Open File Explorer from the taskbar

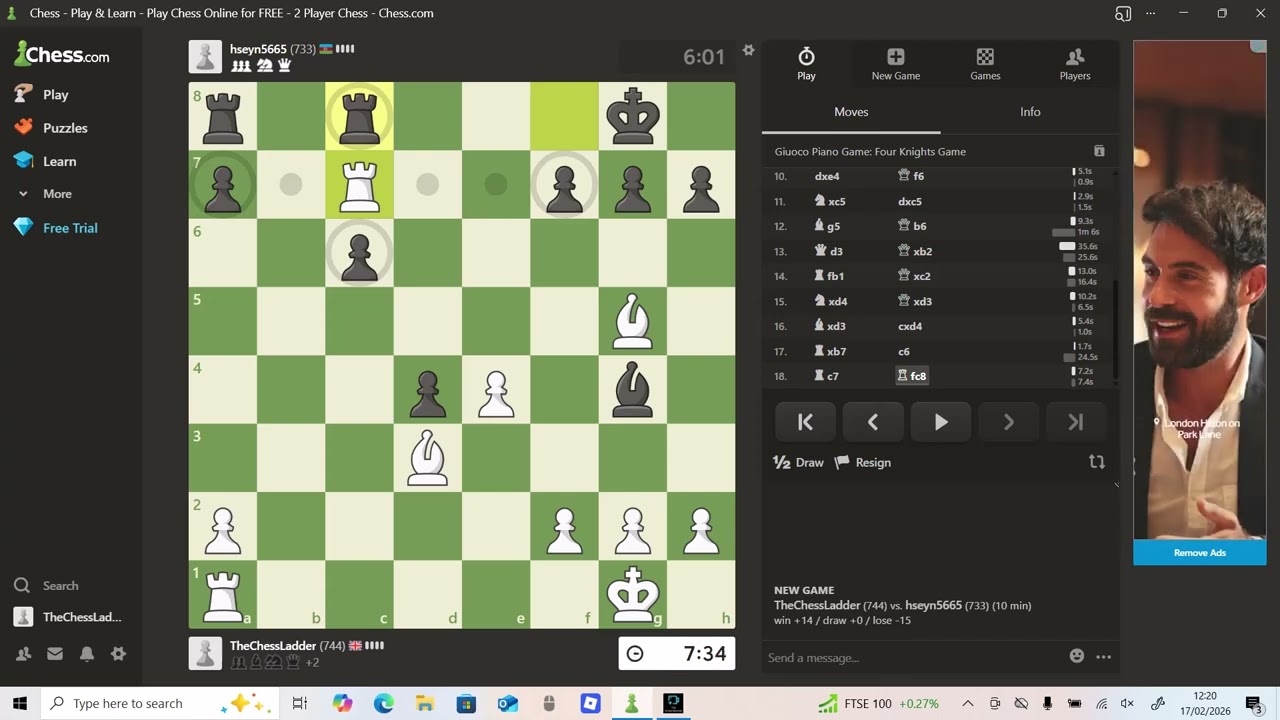tap(425, 703)
